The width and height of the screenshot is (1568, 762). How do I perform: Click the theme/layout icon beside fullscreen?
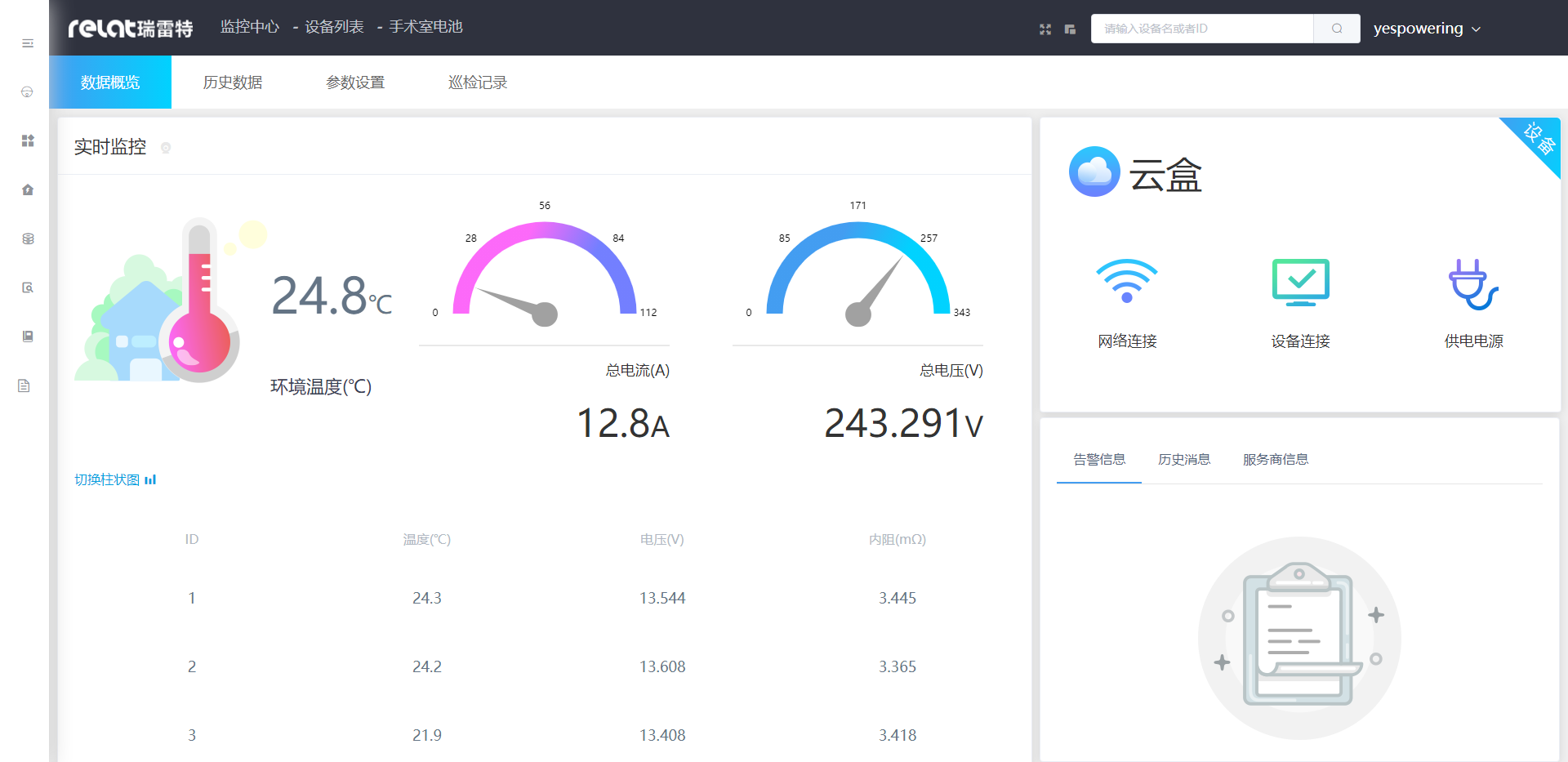point(1070,29)
